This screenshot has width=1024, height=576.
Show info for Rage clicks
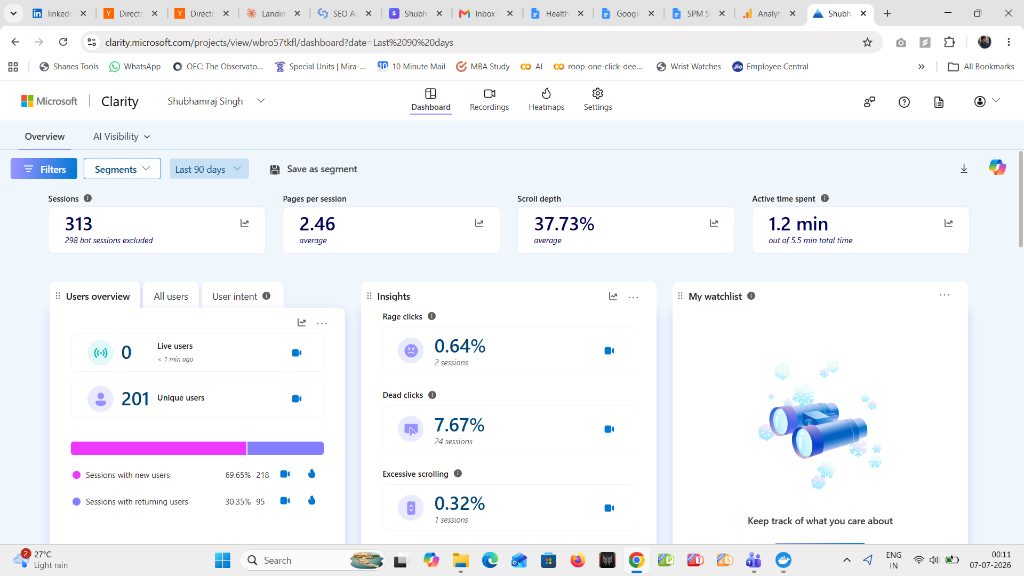pyautogui.click(x=432, y=317)
